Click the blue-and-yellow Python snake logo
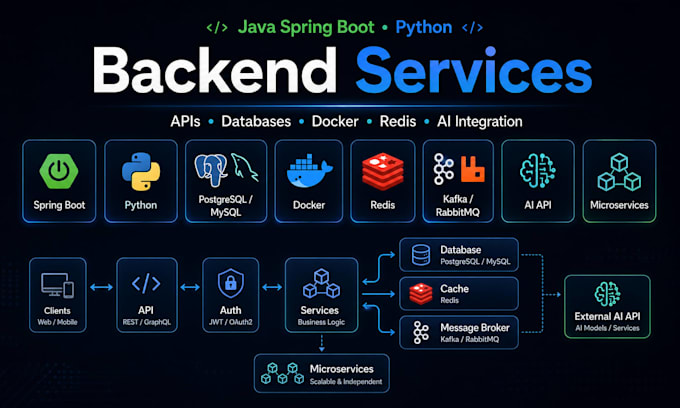 pyautogui.click(x=141, y=171)
